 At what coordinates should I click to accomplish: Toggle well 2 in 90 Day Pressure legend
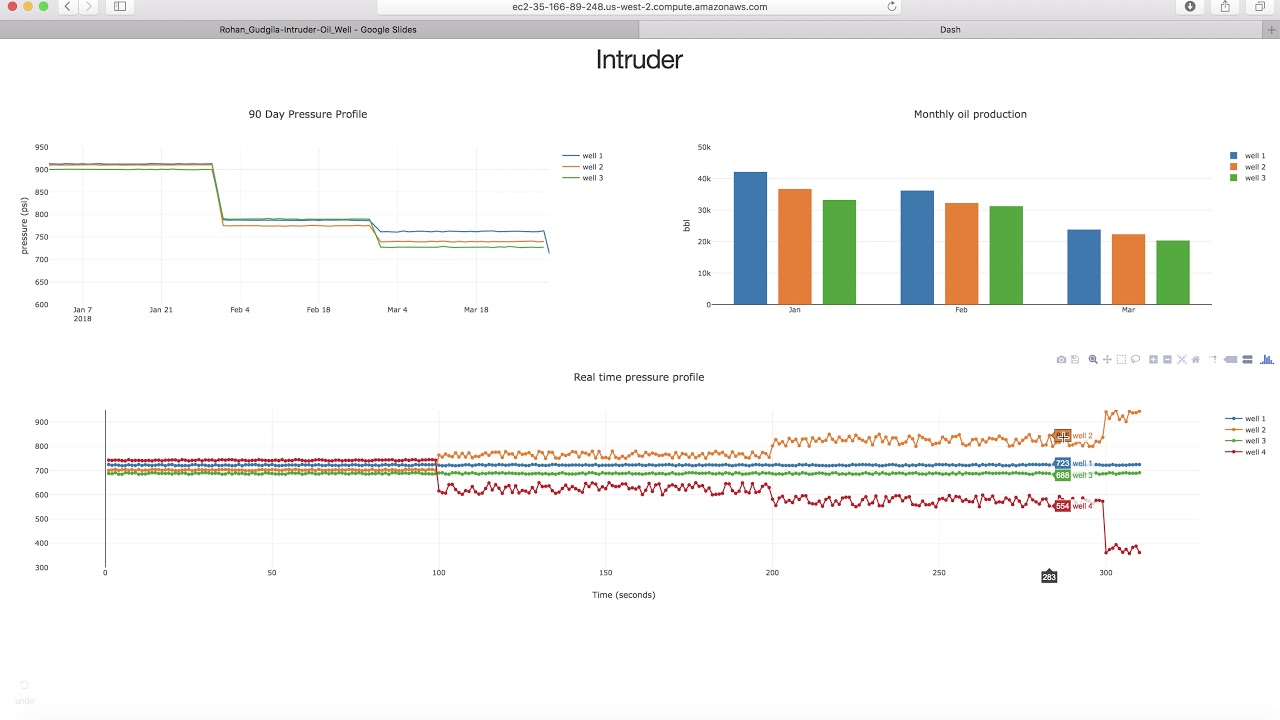[x=583, y=167]
